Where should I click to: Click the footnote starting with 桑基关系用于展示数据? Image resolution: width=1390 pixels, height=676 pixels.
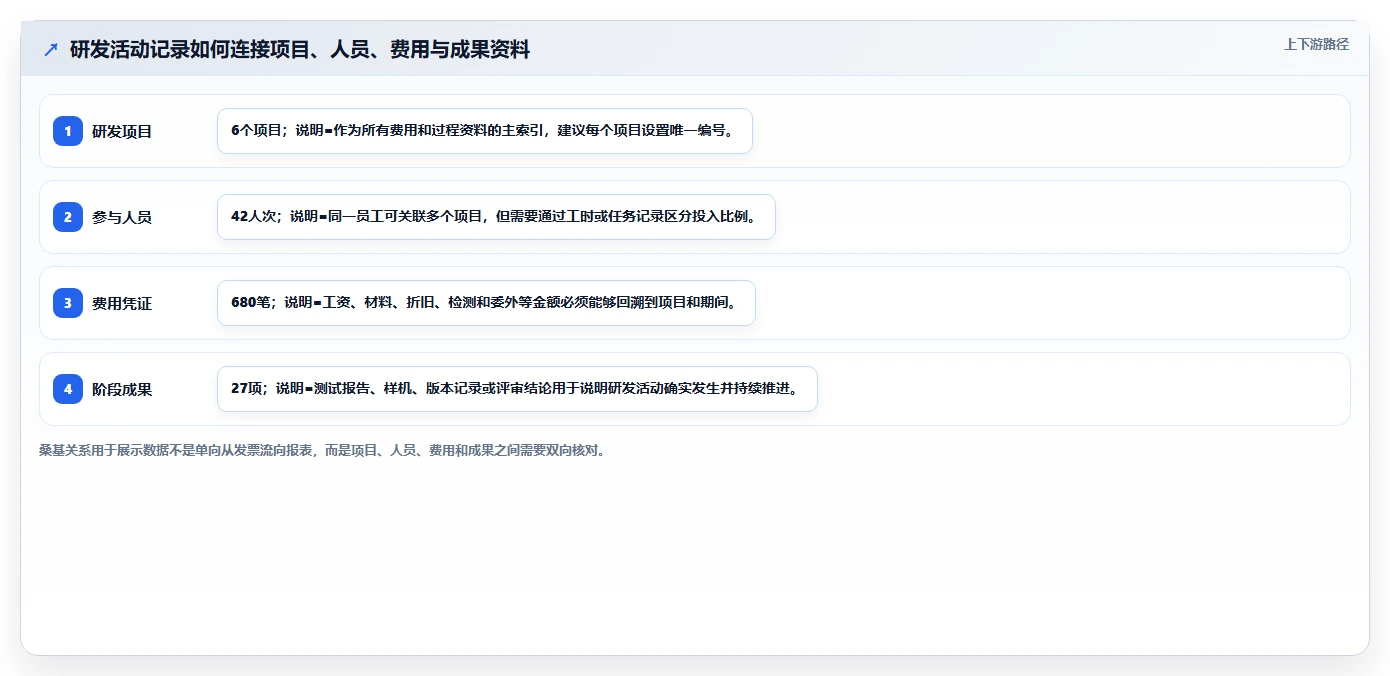(322, 451)
